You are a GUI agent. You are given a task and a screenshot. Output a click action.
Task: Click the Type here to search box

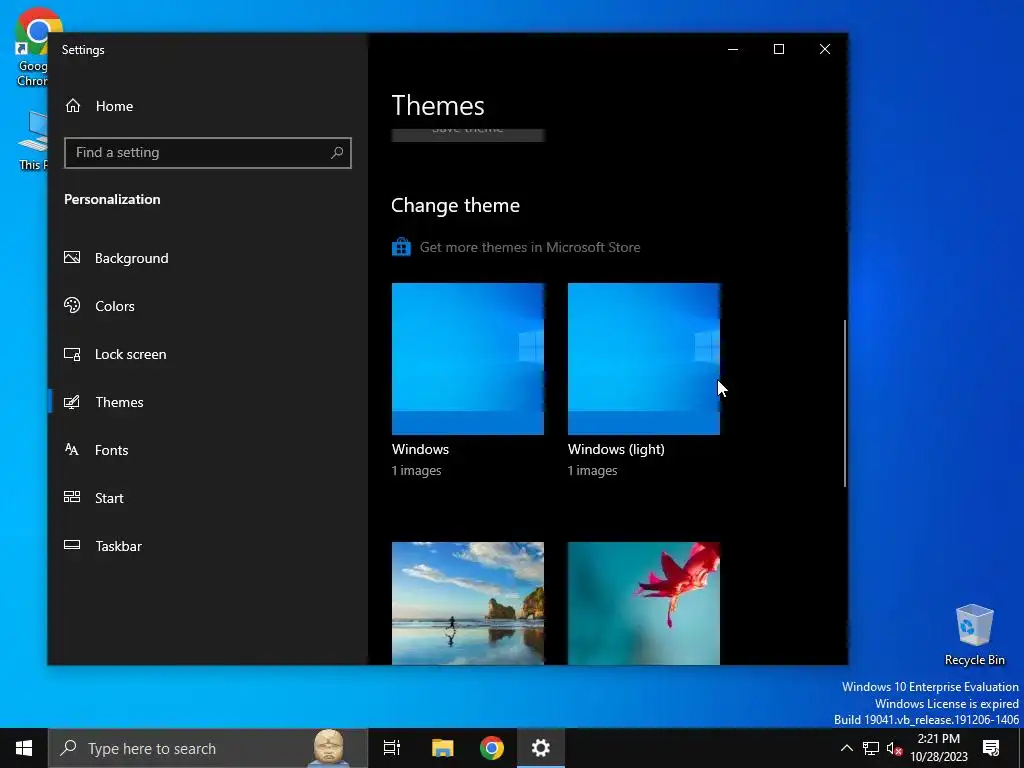(208, 748)
